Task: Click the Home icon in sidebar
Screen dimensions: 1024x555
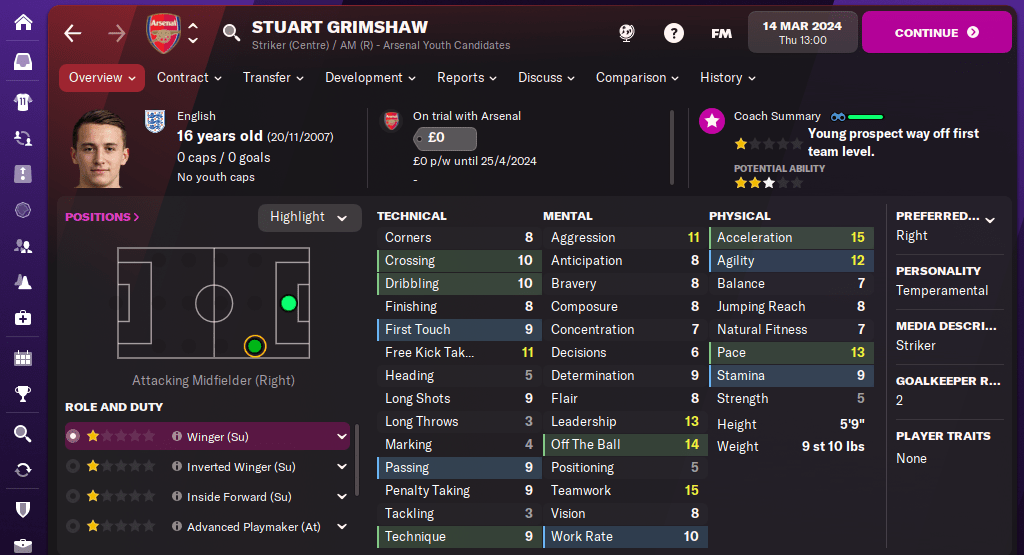Action: (23, 21)
